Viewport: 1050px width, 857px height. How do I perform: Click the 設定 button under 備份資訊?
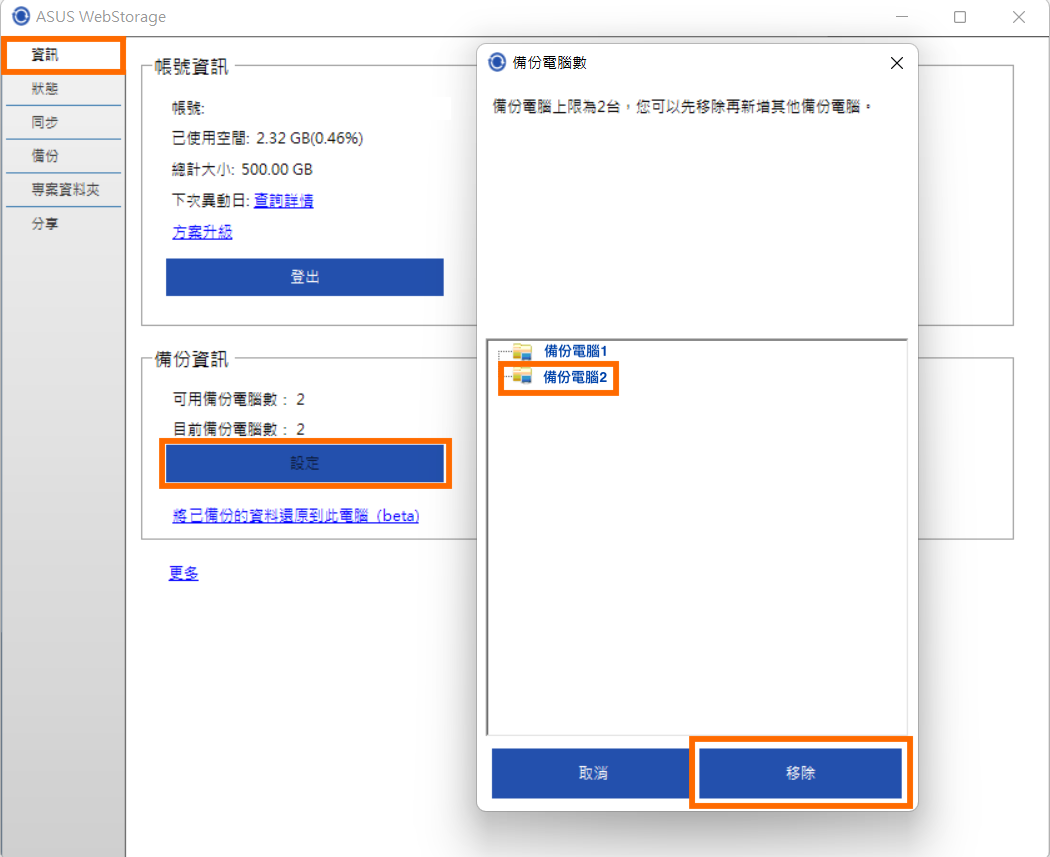(305, 463)
